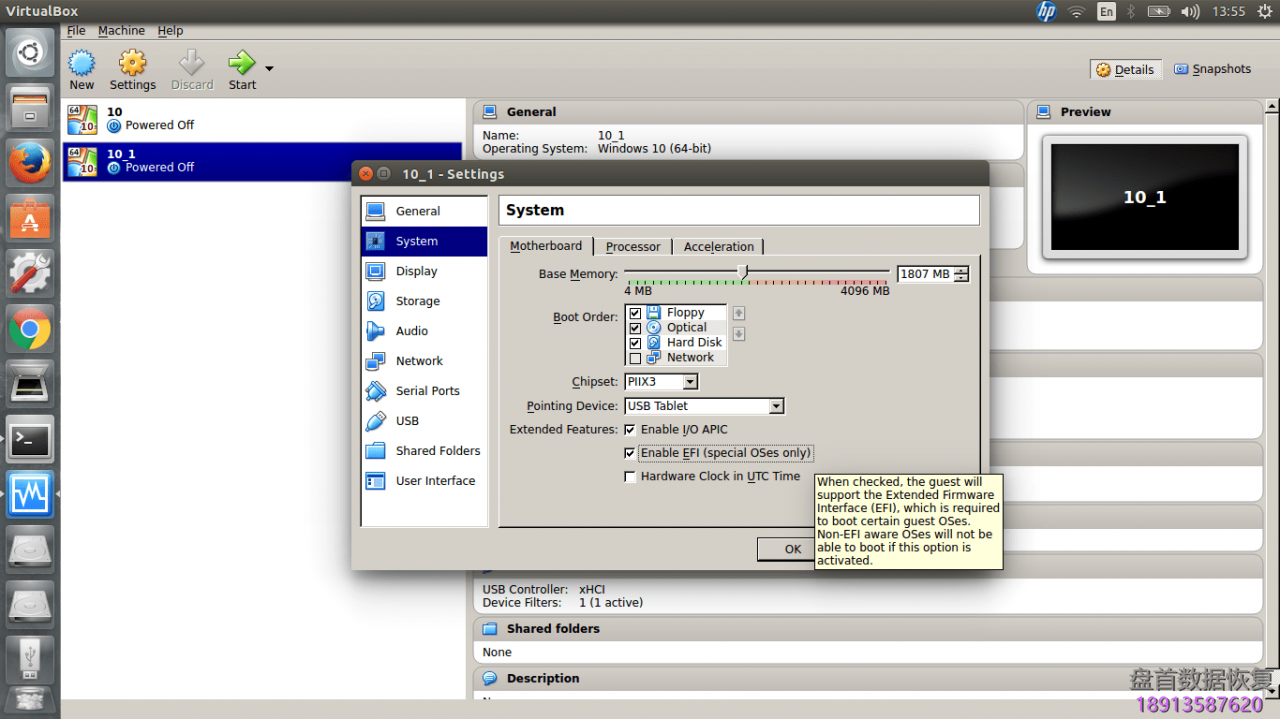Open the Machine menu
The height and width of the screenshot is (719, 1280).
[121, 30]
